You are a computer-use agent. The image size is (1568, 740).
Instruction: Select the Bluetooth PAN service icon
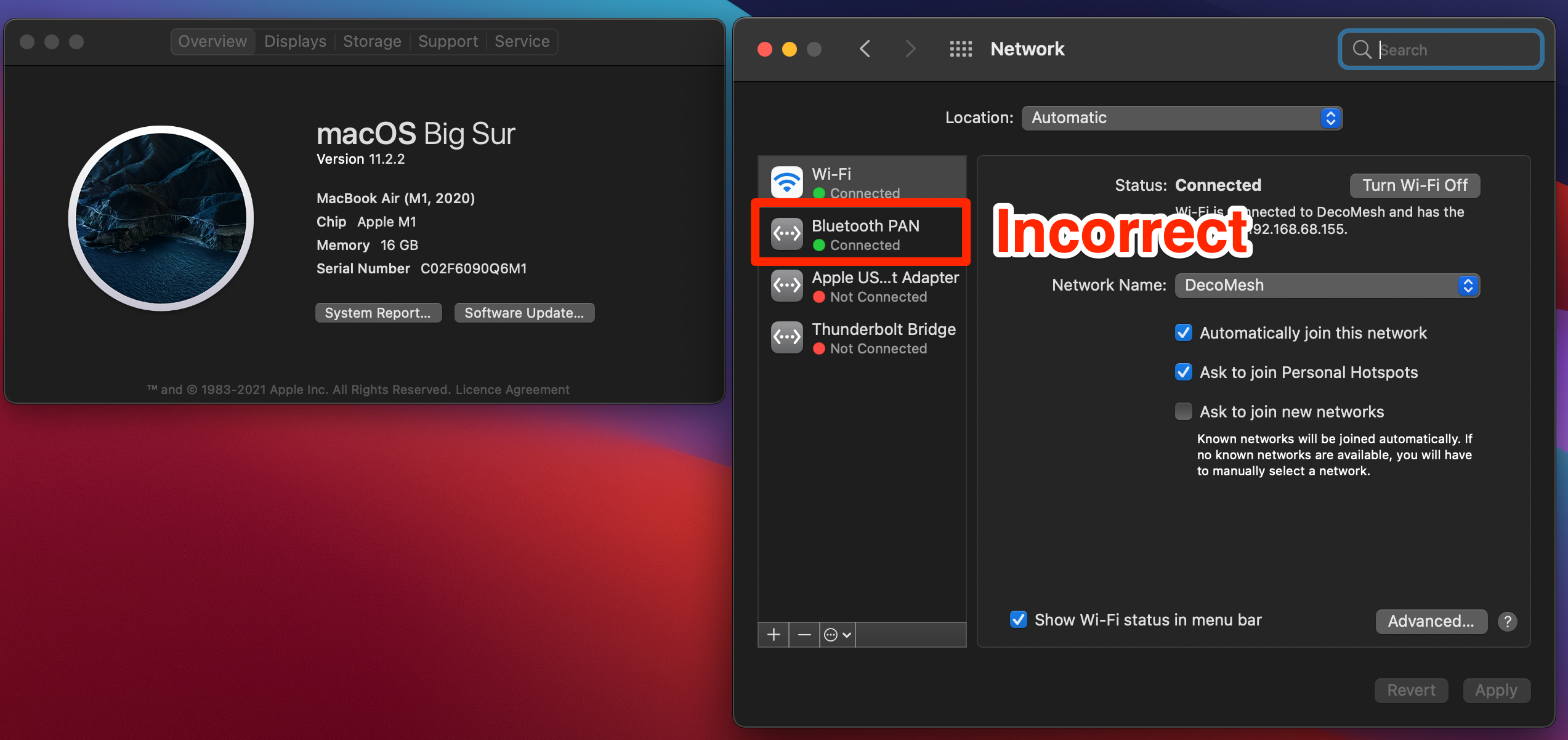pyautogui.click(x=786, y=234)
